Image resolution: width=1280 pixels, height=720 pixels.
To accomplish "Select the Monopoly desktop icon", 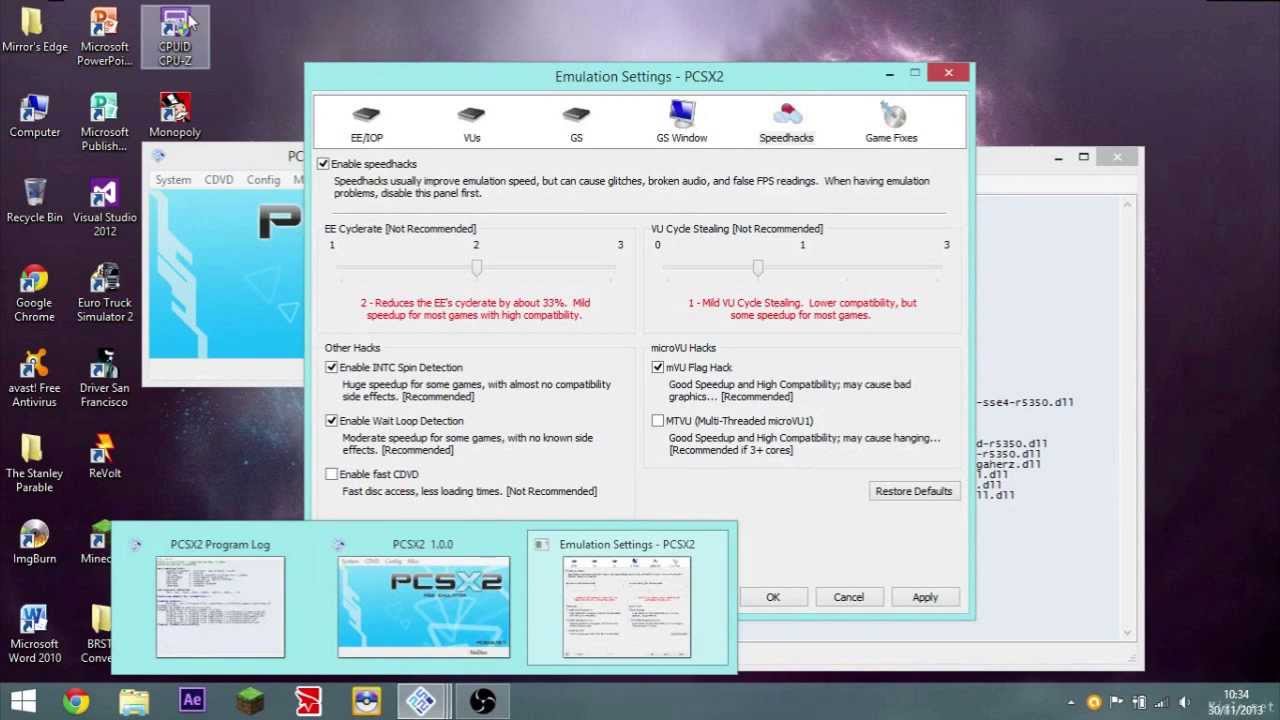I will click(x=175, y=116).
